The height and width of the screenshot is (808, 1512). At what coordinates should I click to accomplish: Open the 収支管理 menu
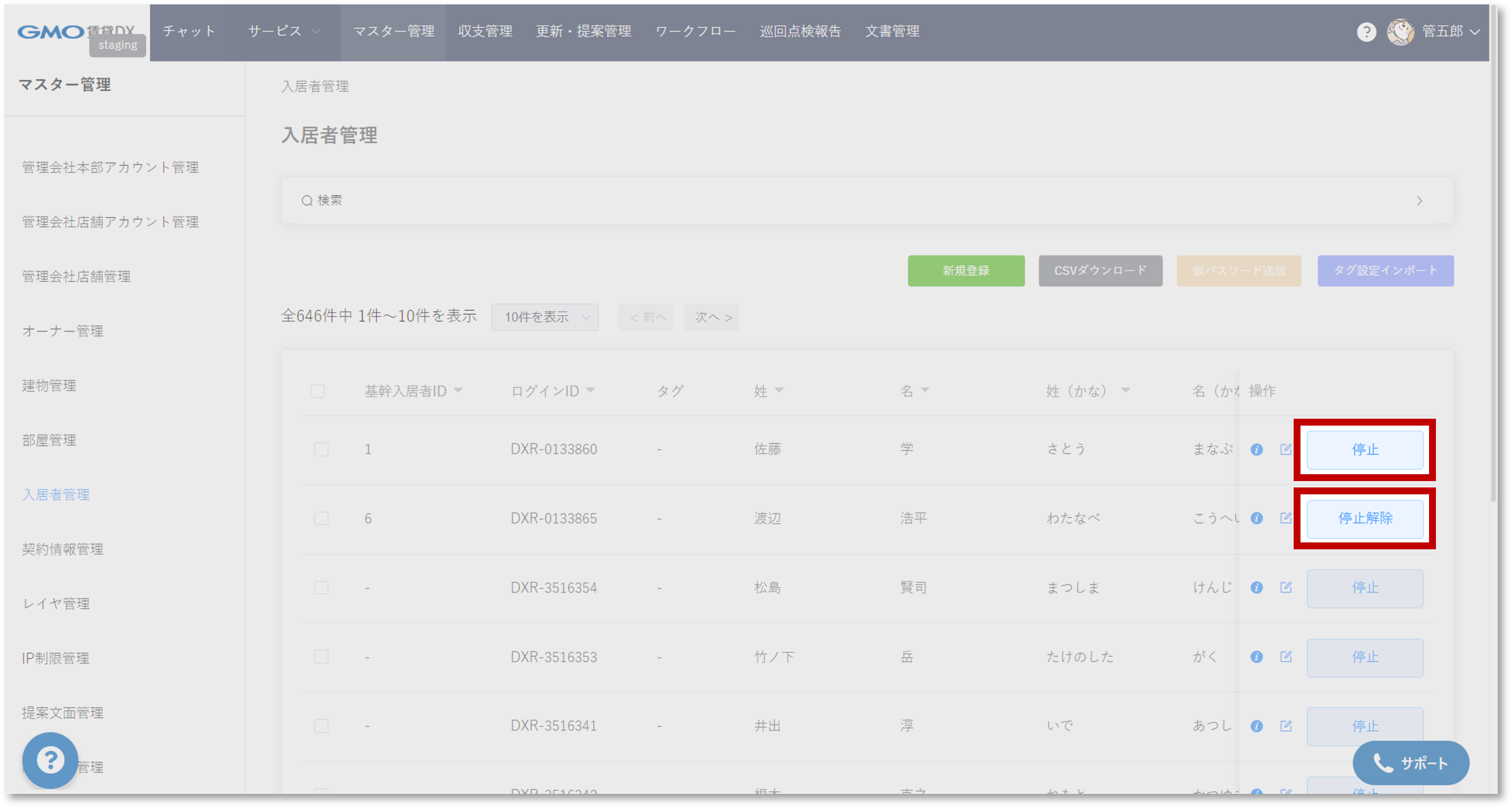pos(485,31)
